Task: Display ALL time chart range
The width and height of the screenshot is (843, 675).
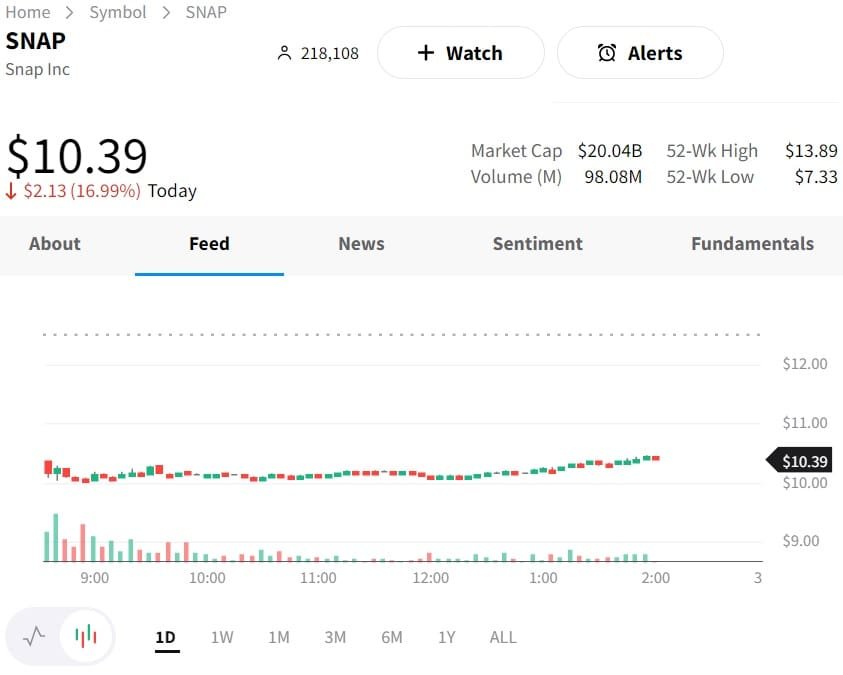Action: (503, 637)
